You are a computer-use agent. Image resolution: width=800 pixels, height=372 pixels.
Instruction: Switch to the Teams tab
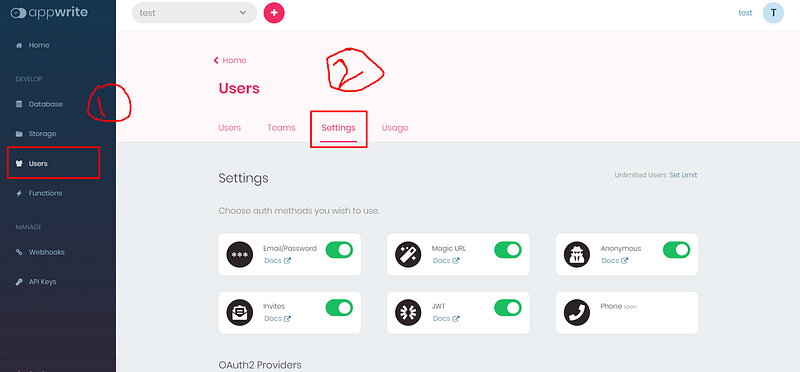[281, 128]
